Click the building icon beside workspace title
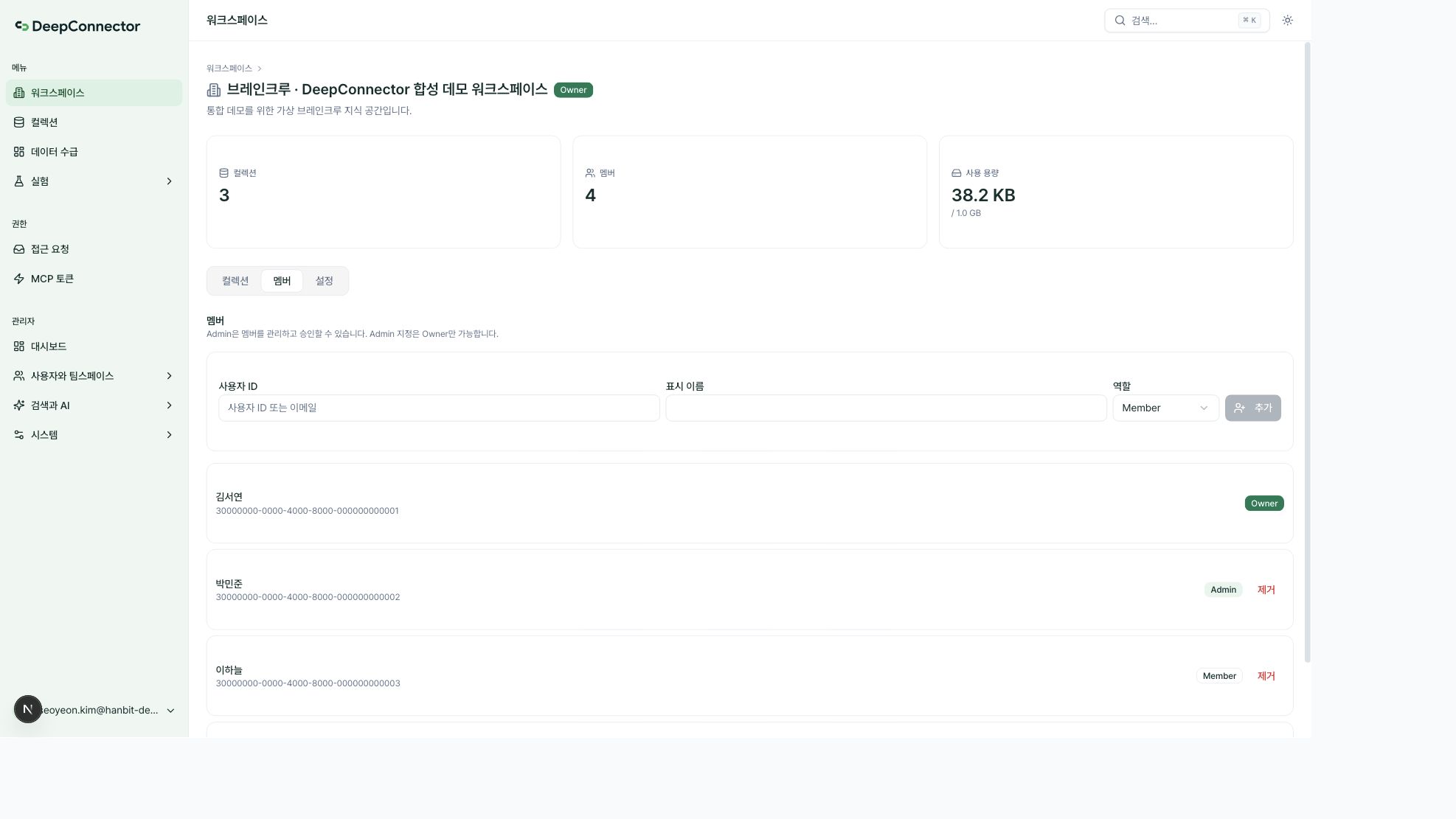 coord(214,90)
